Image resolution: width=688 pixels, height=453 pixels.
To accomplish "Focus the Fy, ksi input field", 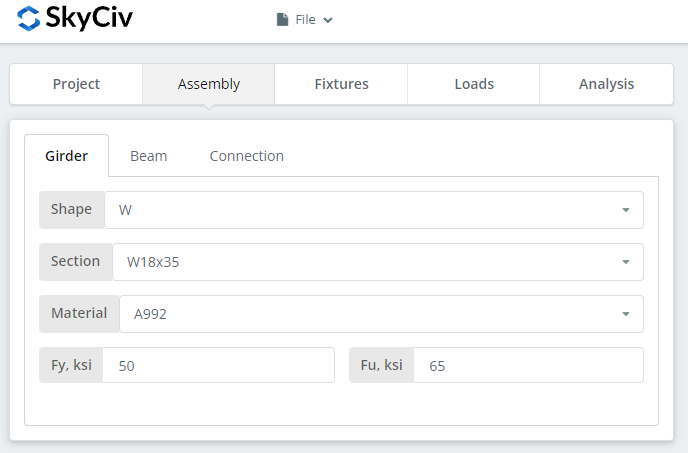I will (x=219, y=365).
